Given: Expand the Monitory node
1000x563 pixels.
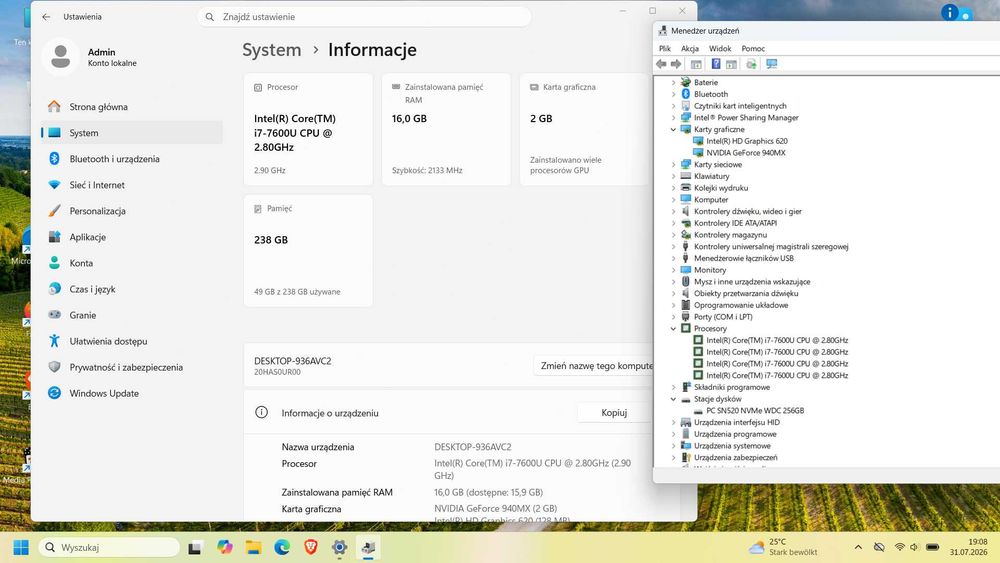Looking at the screenshot, I should [673, 270].
